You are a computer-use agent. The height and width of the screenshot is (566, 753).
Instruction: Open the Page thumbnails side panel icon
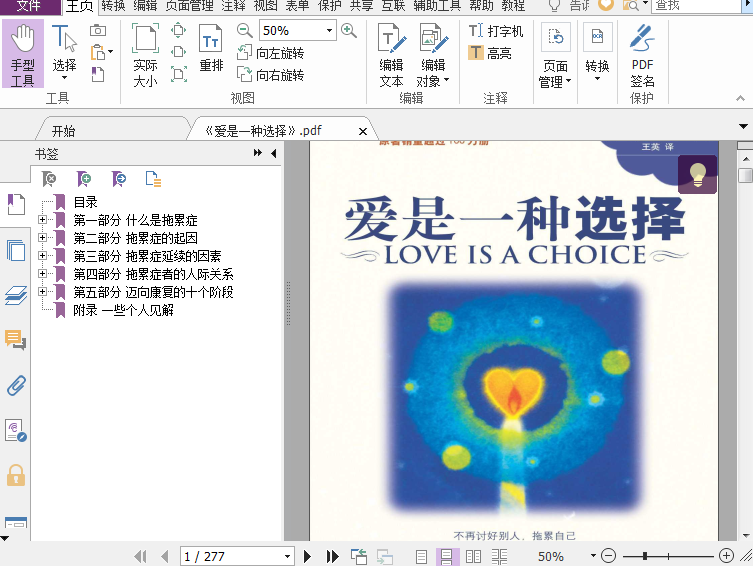coord(16,250)
